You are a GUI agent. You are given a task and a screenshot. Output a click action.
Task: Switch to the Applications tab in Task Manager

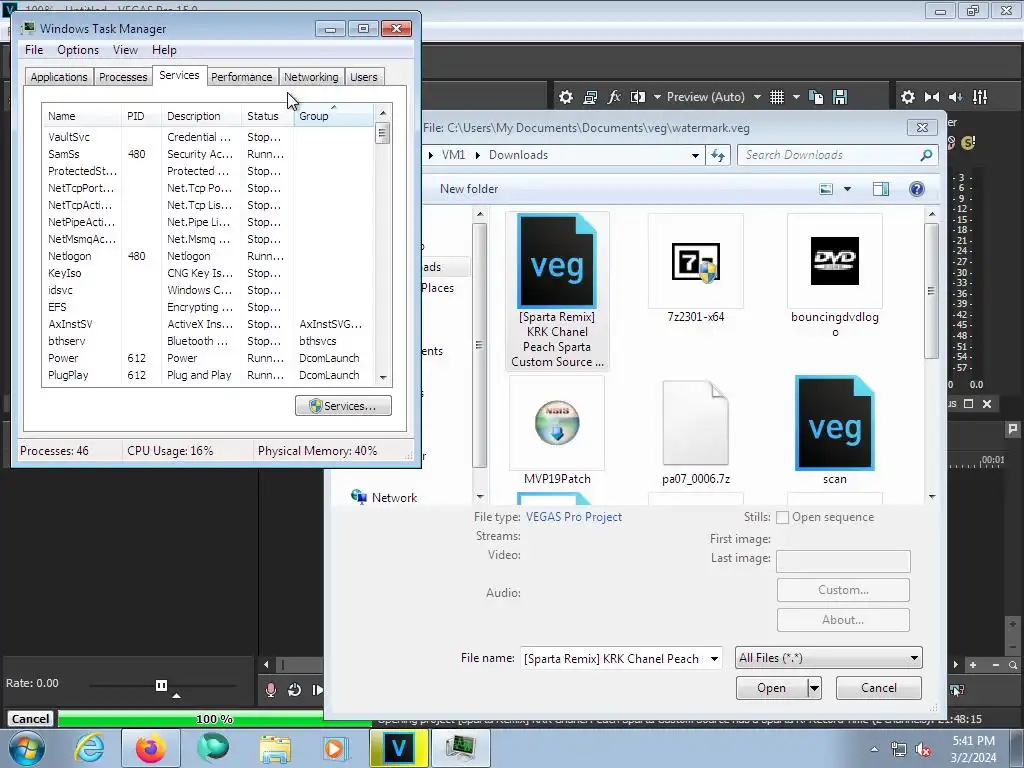coord(59,77)
